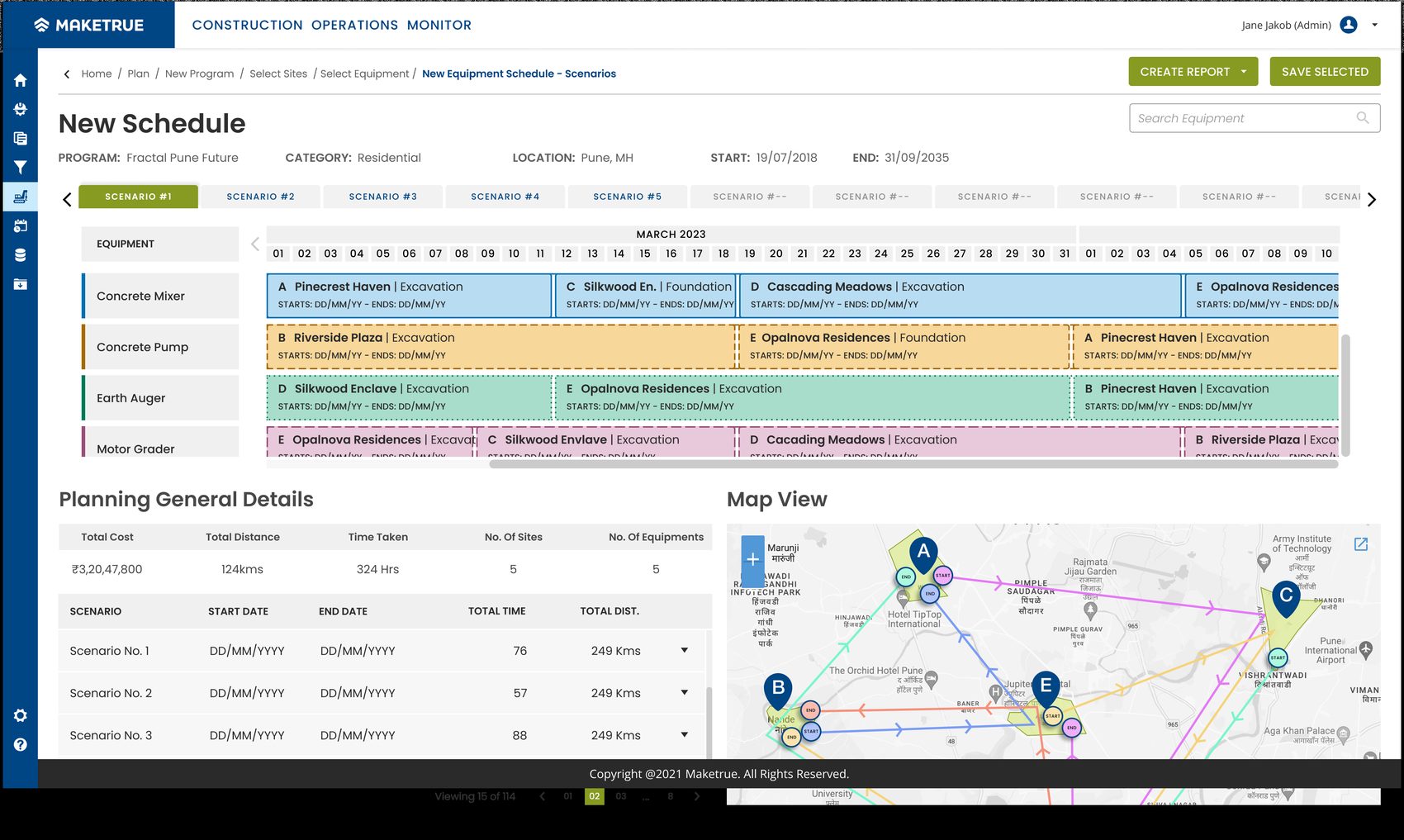This screenshot has width=1404, height=840.
Task: Switch to Scenario #2 tab
Action: click(x=260, y=197)
